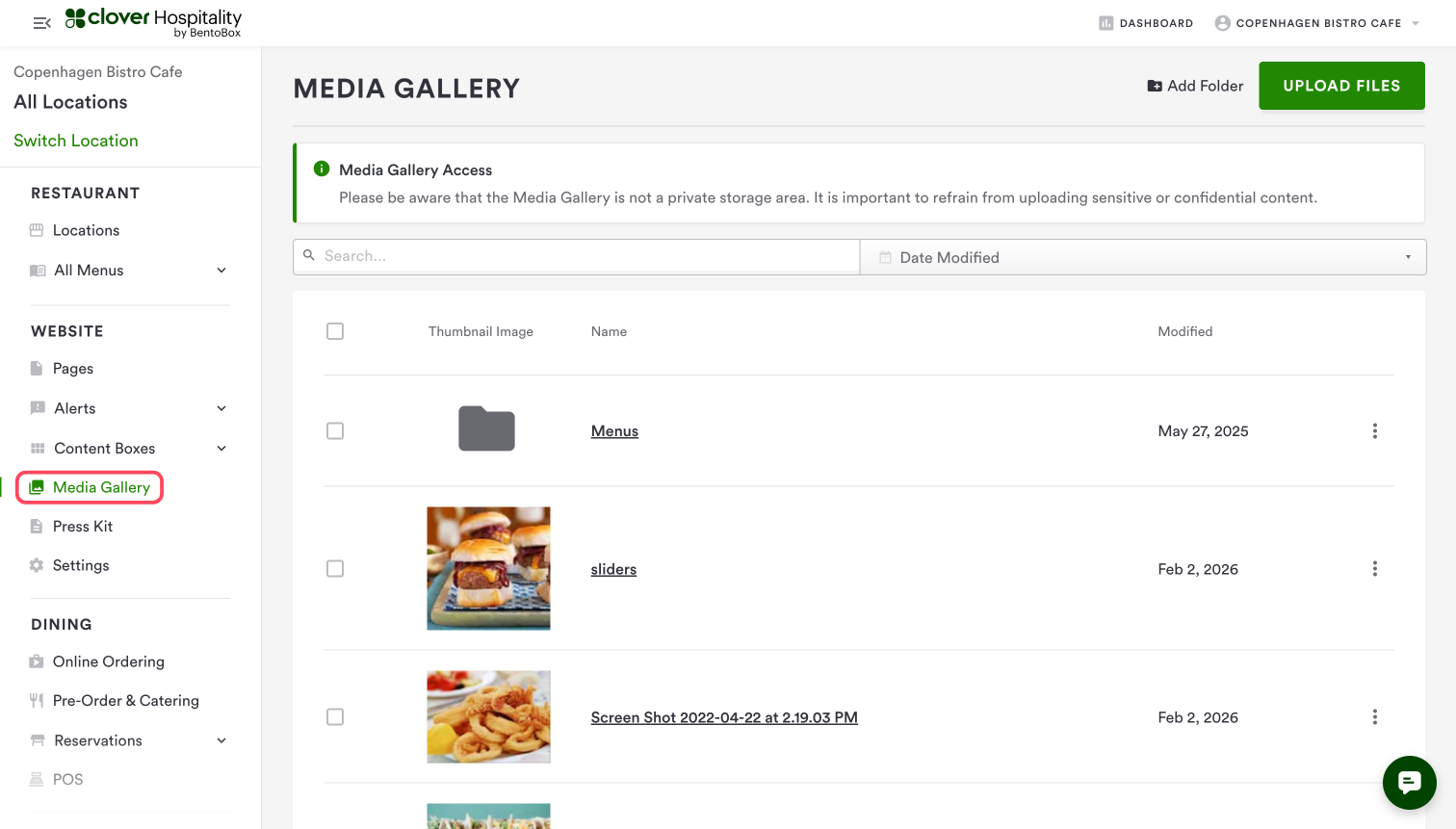Click the account avatar icon
The height and width of the screenshot is (829, 1456).
pos(1222,23)
